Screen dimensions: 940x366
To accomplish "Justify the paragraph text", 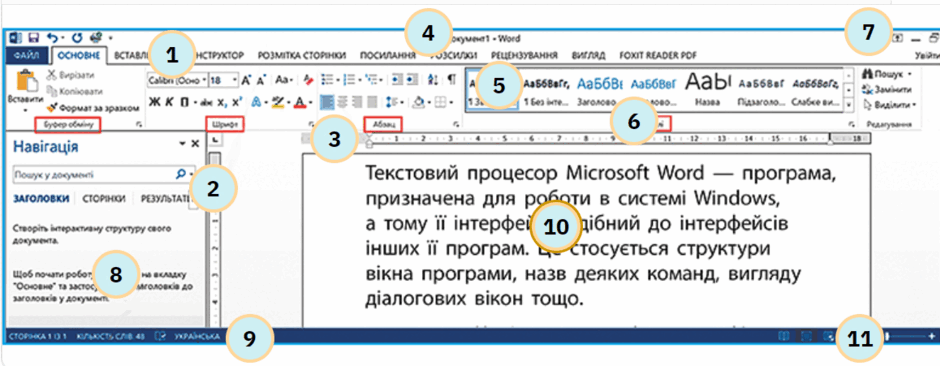I will pyautogui.click(x=373, y=102).
